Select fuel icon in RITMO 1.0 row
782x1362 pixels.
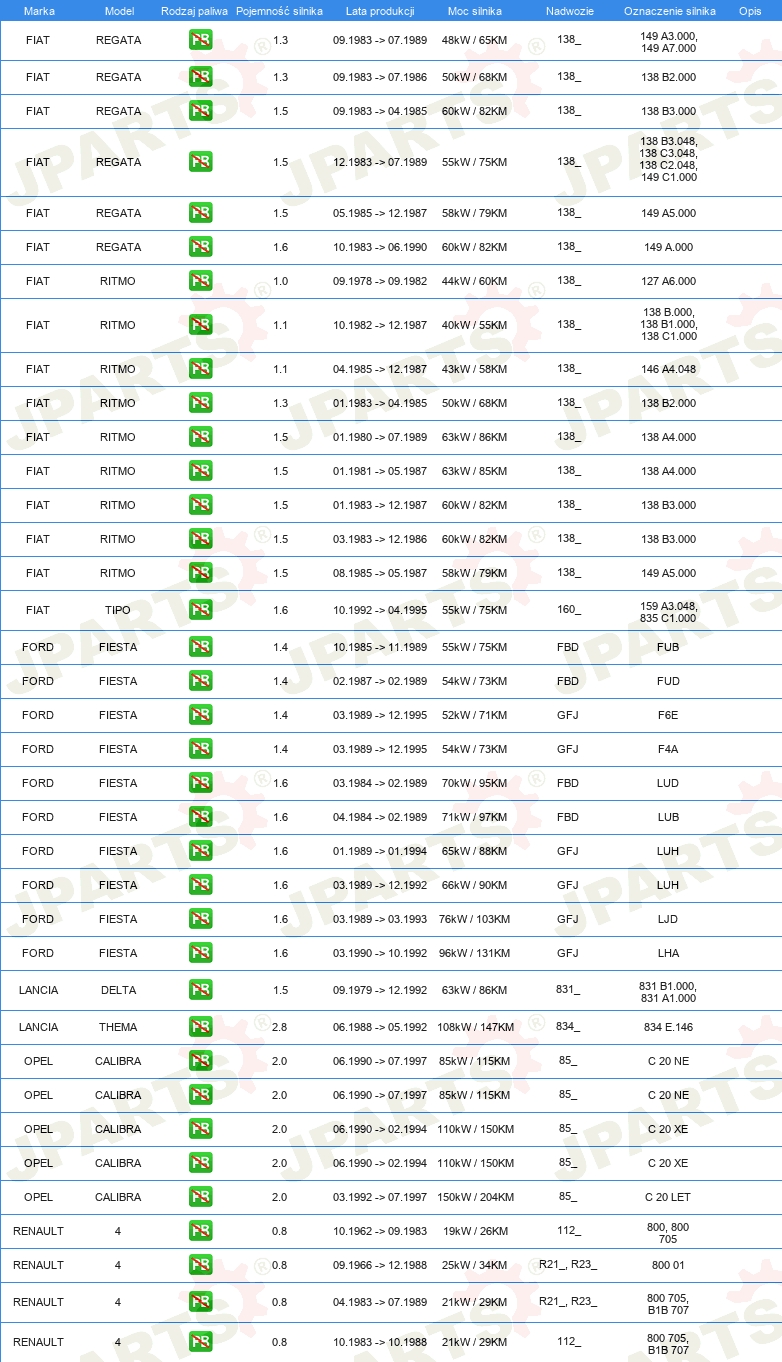point(200,281)
